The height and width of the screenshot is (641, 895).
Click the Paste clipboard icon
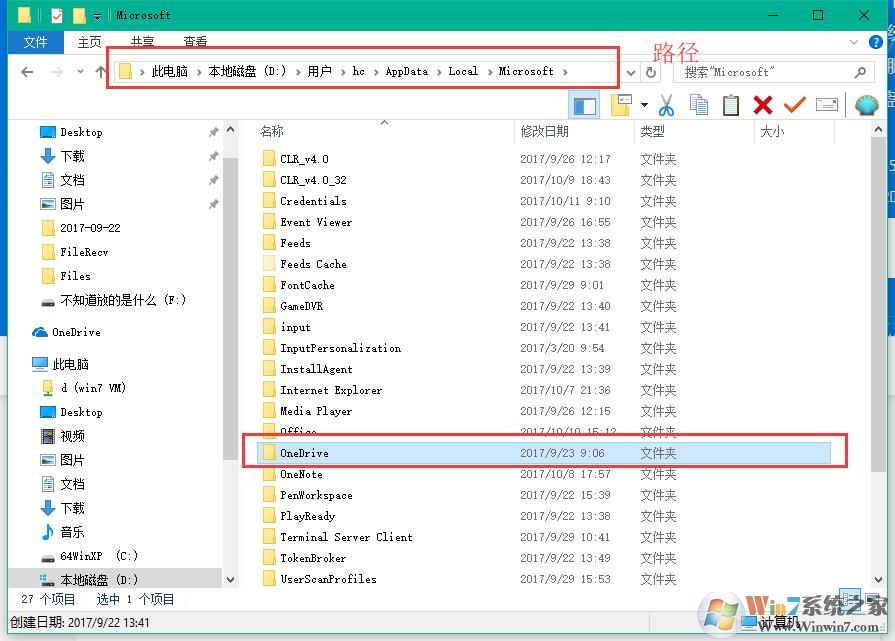point(731,104)
